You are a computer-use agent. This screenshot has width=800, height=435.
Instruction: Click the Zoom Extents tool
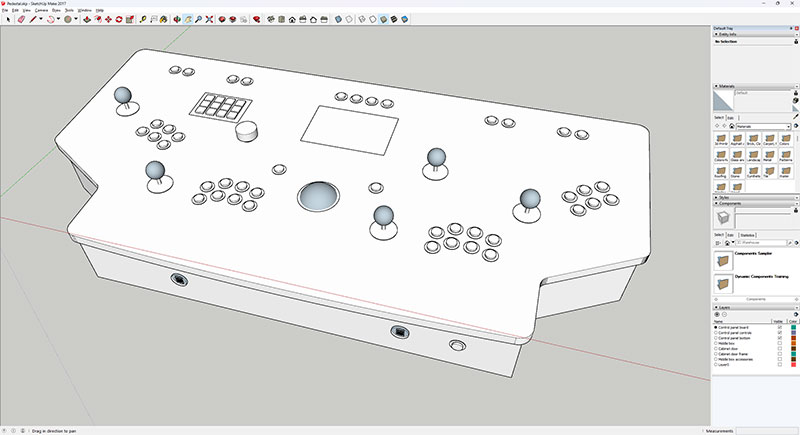pos(209,19)
